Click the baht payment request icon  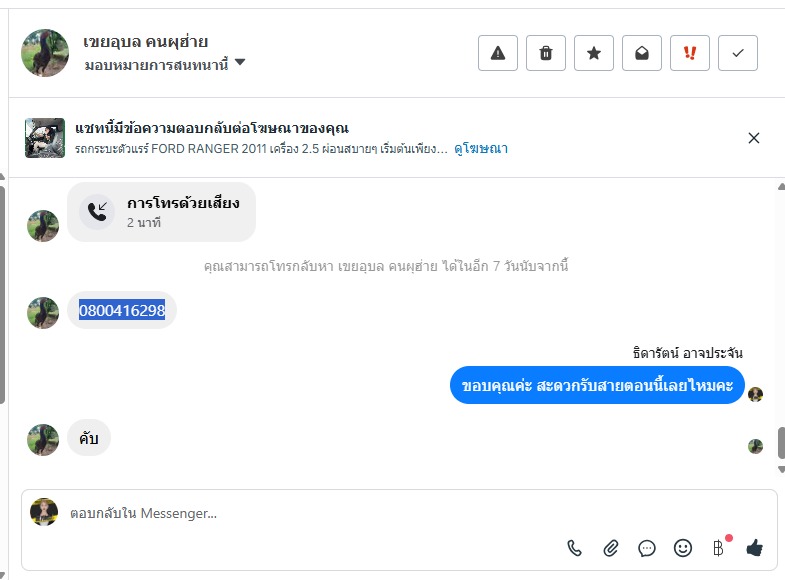tap(718, 547)
